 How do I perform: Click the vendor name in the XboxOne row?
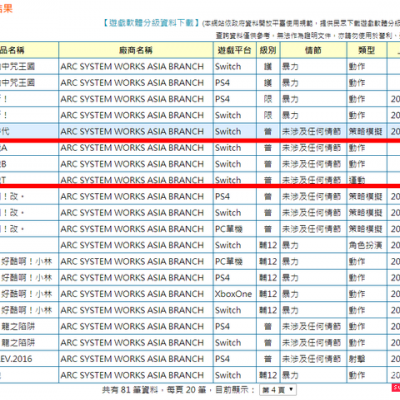pos(132,294)
